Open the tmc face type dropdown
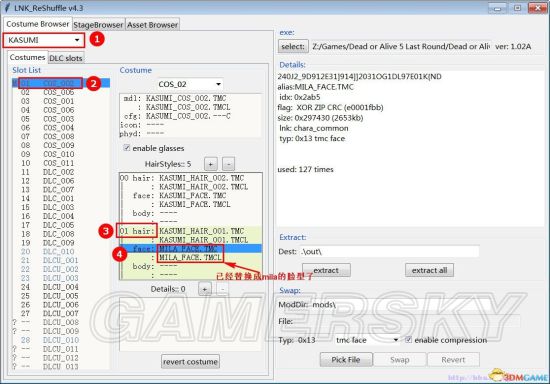This screenshot has width=550, height=384. 367,340
